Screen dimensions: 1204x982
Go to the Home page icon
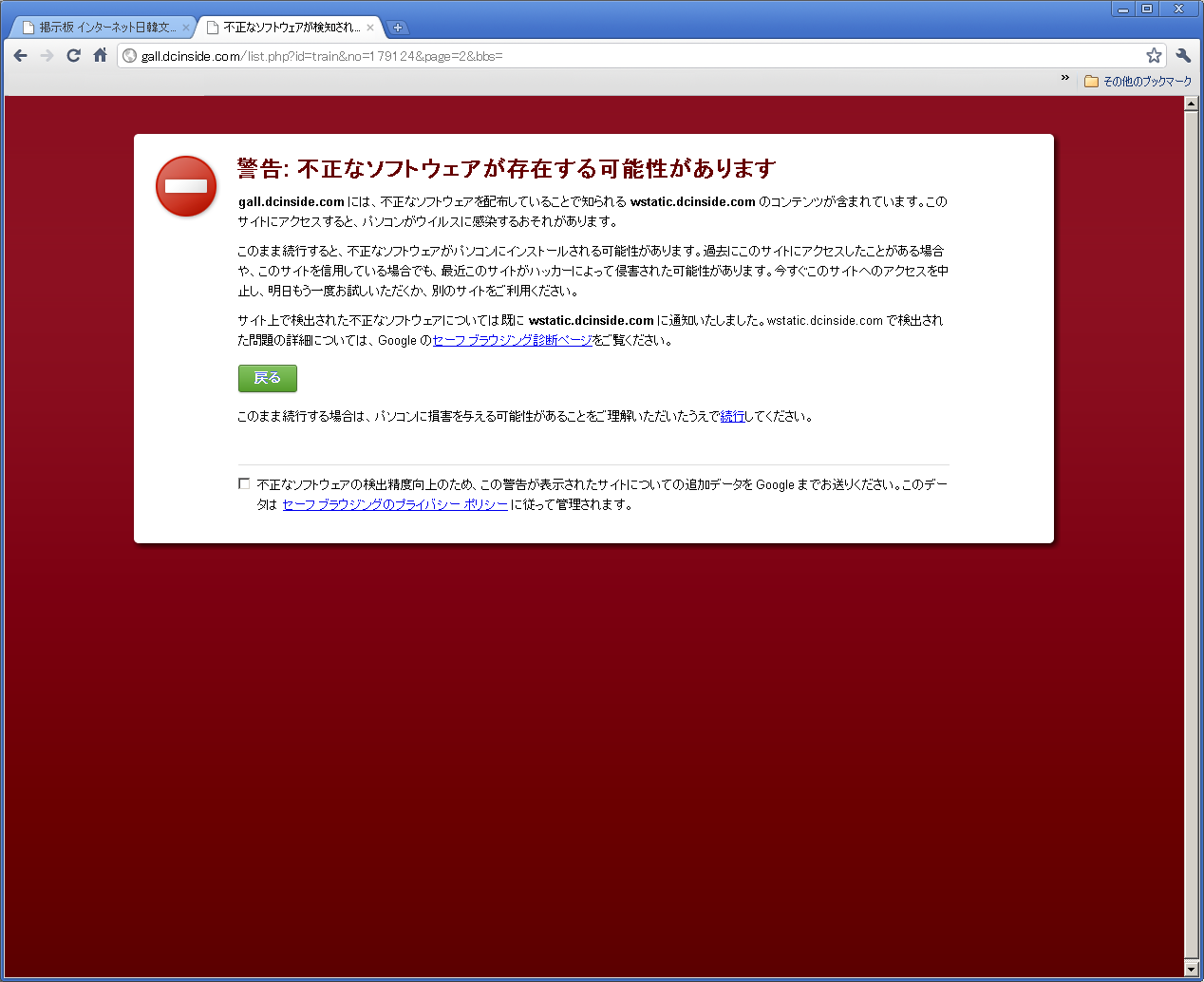100,56
